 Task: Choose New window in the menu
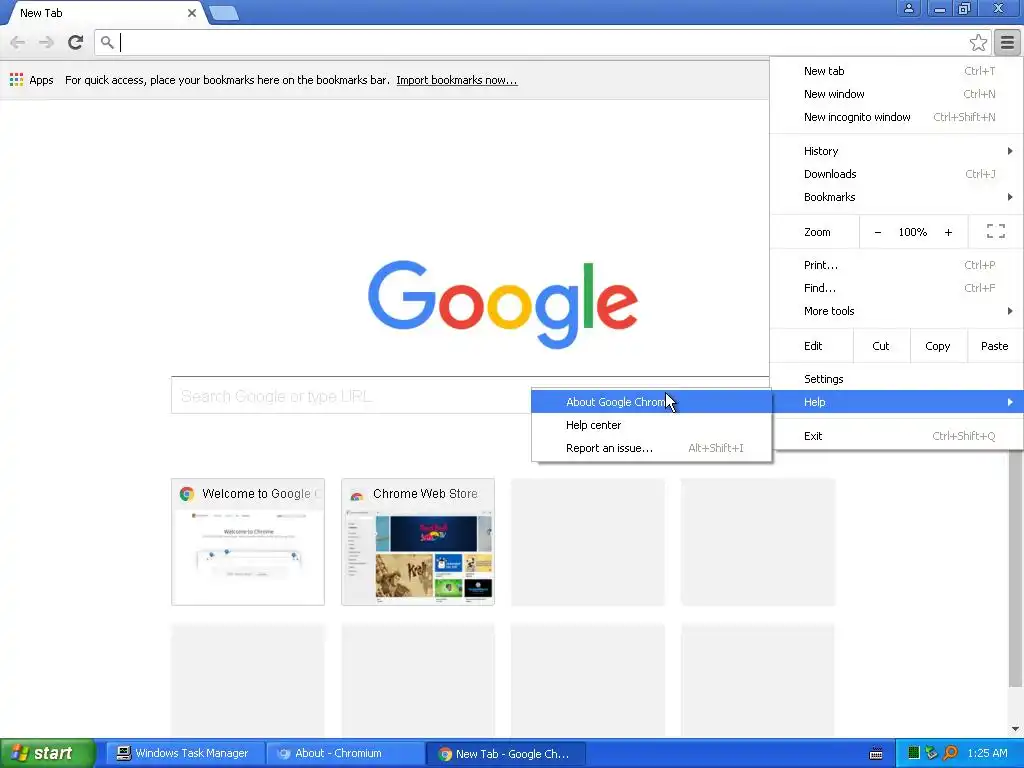[897, 94]
